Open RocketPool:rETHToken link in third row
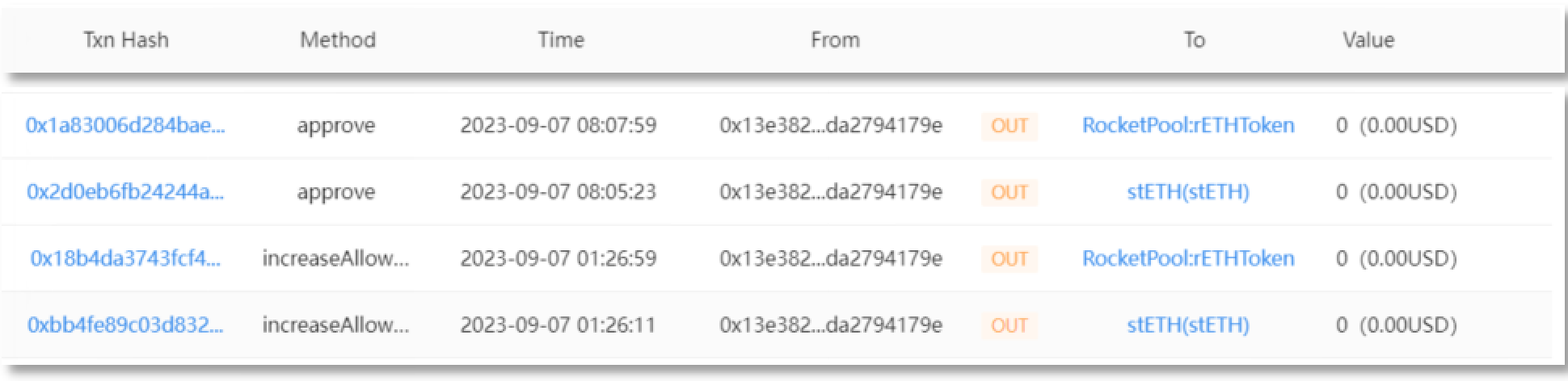Image resolution: width=1568 pixels, height=381 pixels. pyautogui.click(x=1188, y=258)
